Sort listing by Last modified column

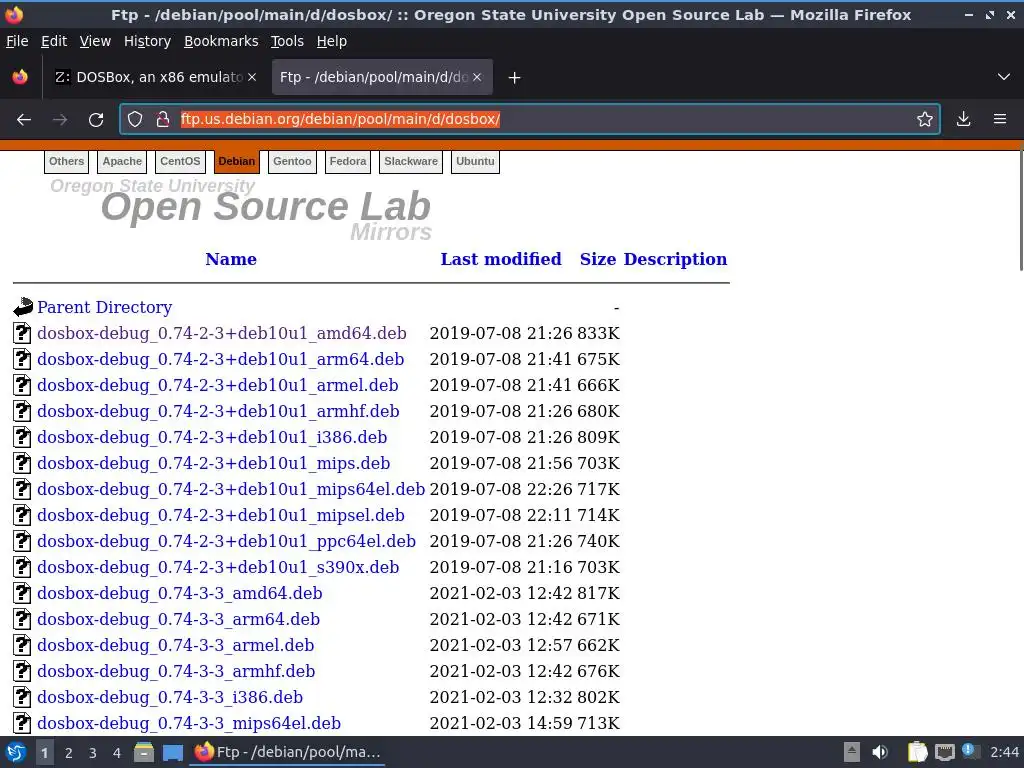pyautogui.click(x=501, y=259)
